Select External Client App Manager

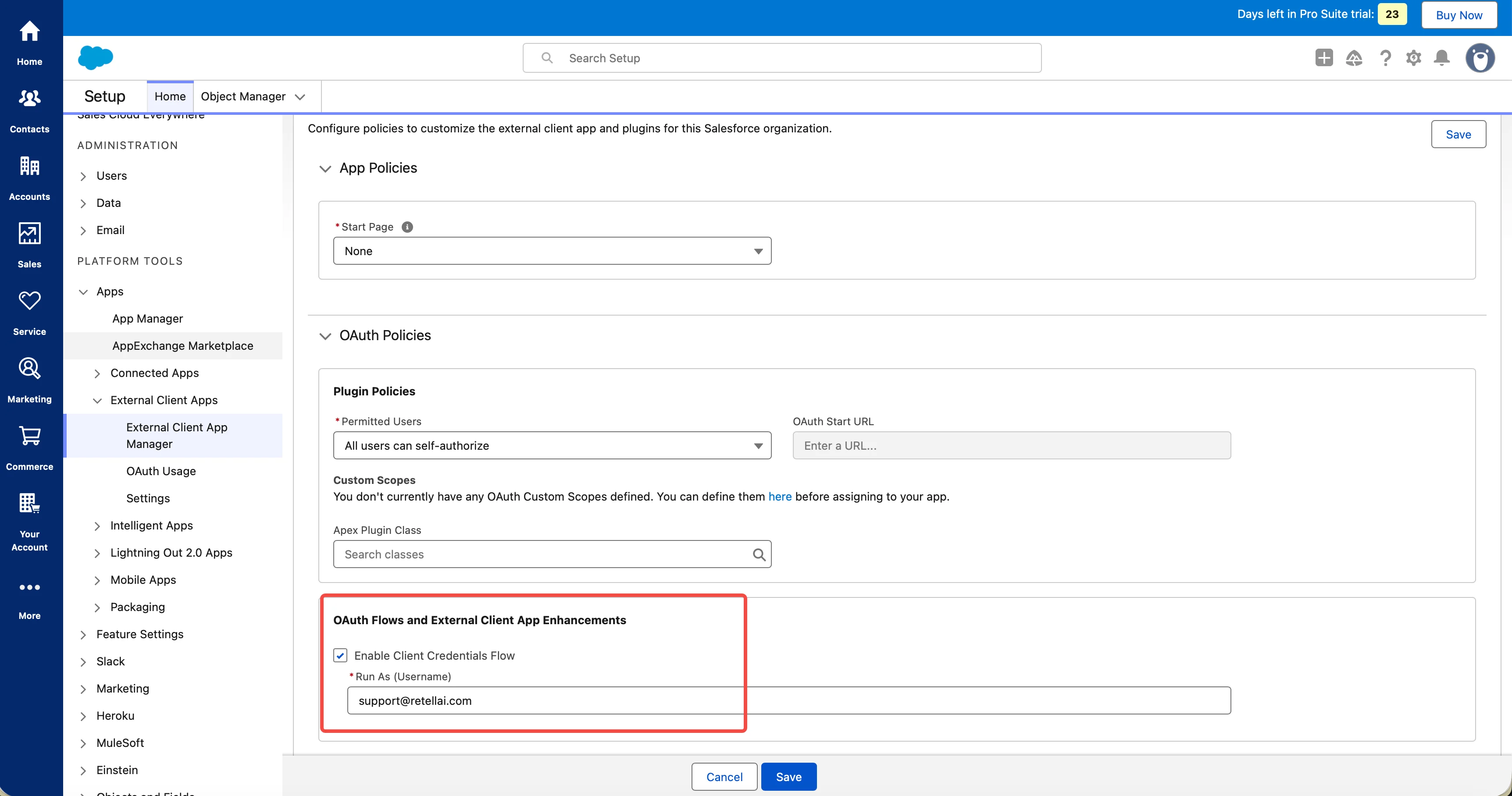click(x=177, y=435)
